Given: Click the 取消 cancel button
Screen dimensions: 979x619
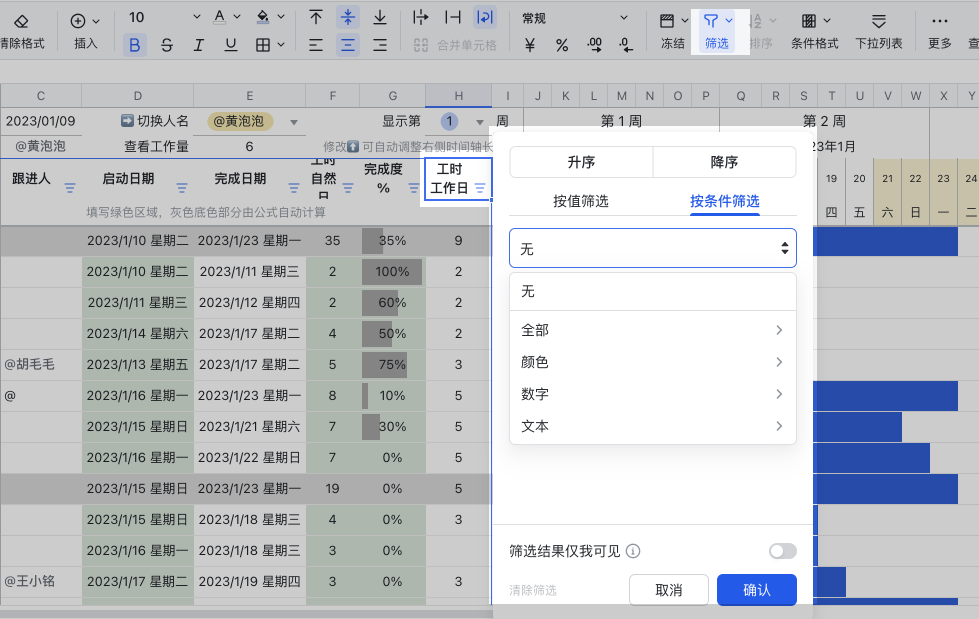Looking at the screenshot, I should [669, 590].
